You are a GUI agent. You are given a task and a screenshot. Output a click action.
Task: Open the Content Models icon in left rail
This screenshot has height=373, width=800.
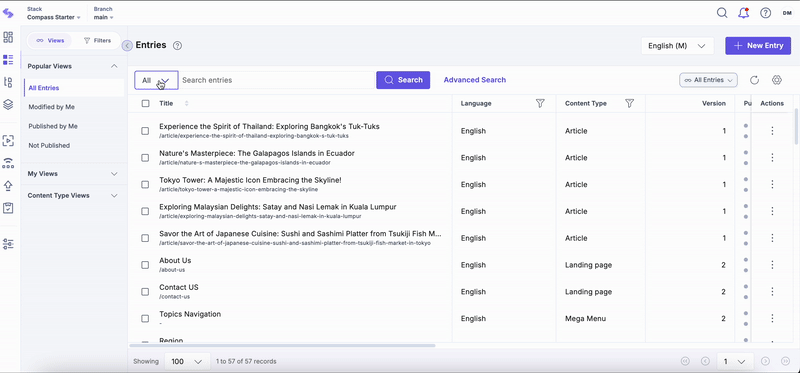pyautogui.click(x=8, y=82)
